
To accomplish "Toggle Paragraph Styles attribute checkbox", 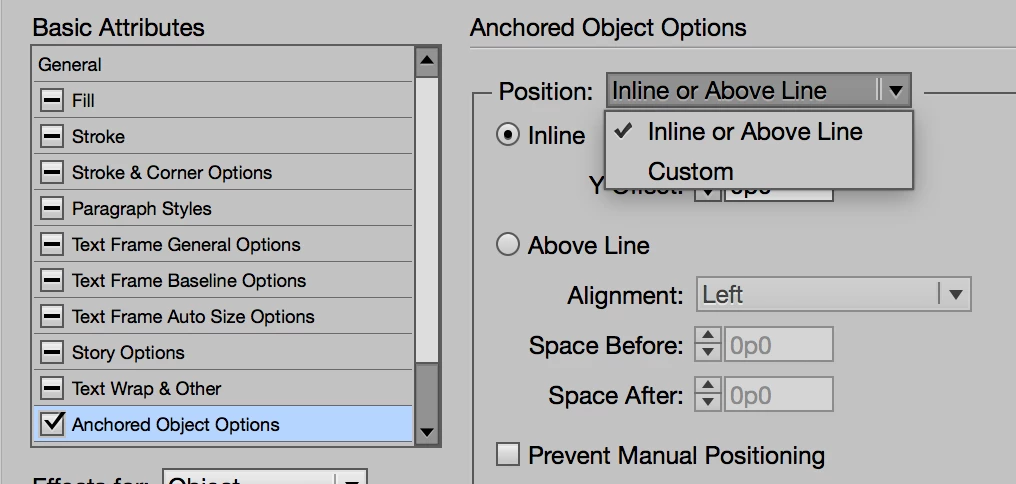I will coord(52,209).
